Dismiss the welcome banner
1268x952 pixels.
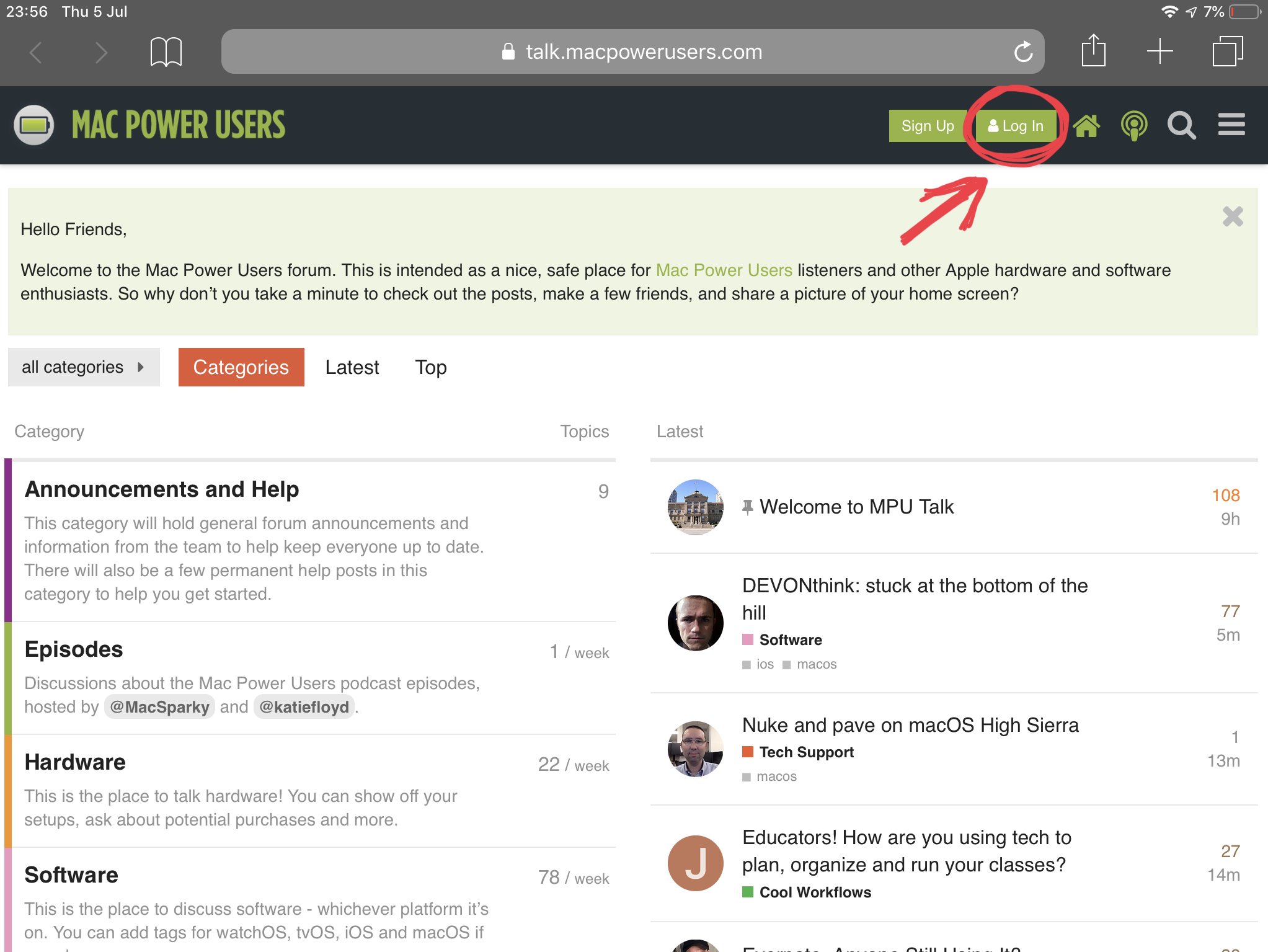coord(1233,216)
